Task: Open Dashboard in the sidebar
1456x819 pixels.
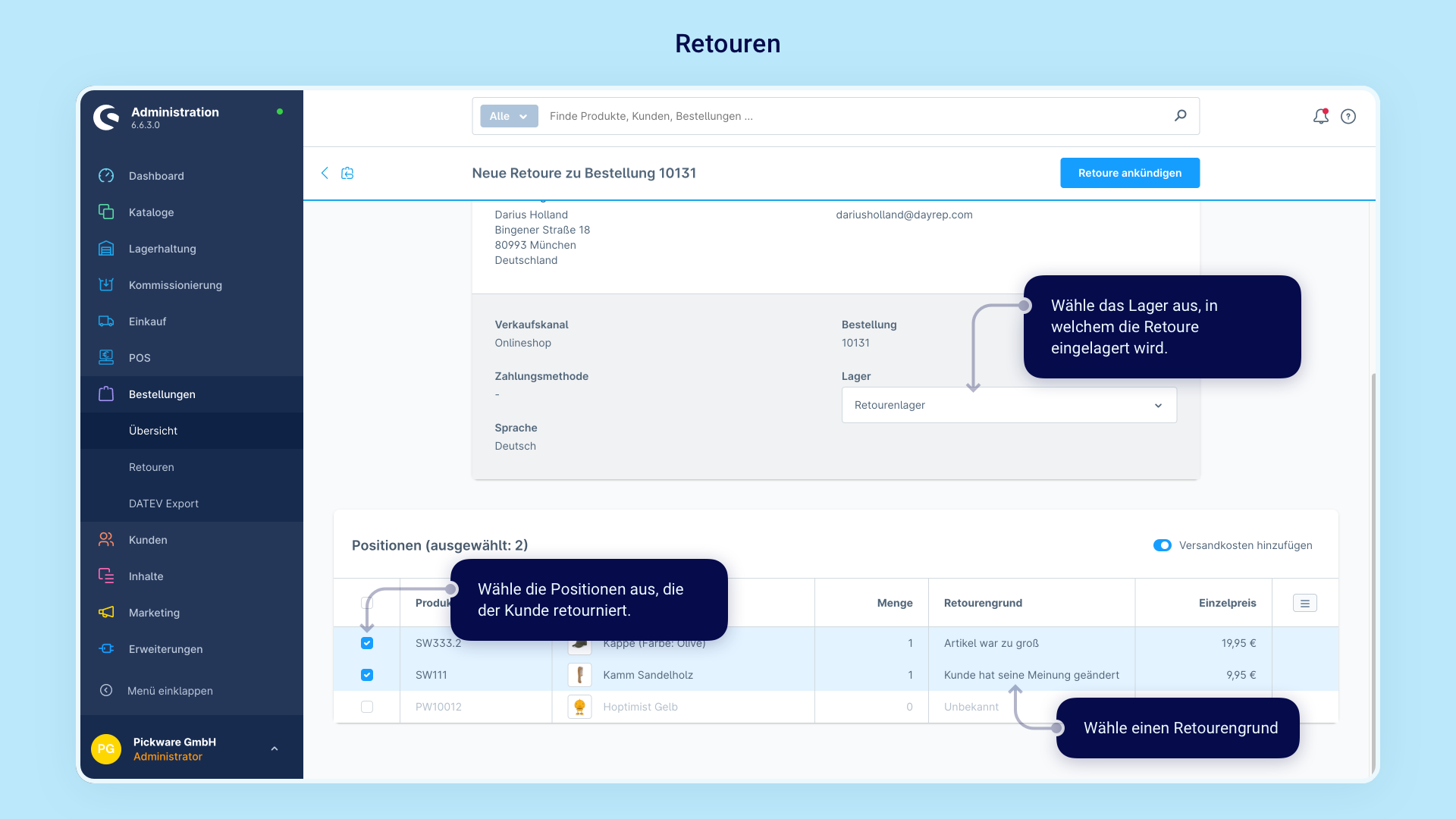Action: 156,176
